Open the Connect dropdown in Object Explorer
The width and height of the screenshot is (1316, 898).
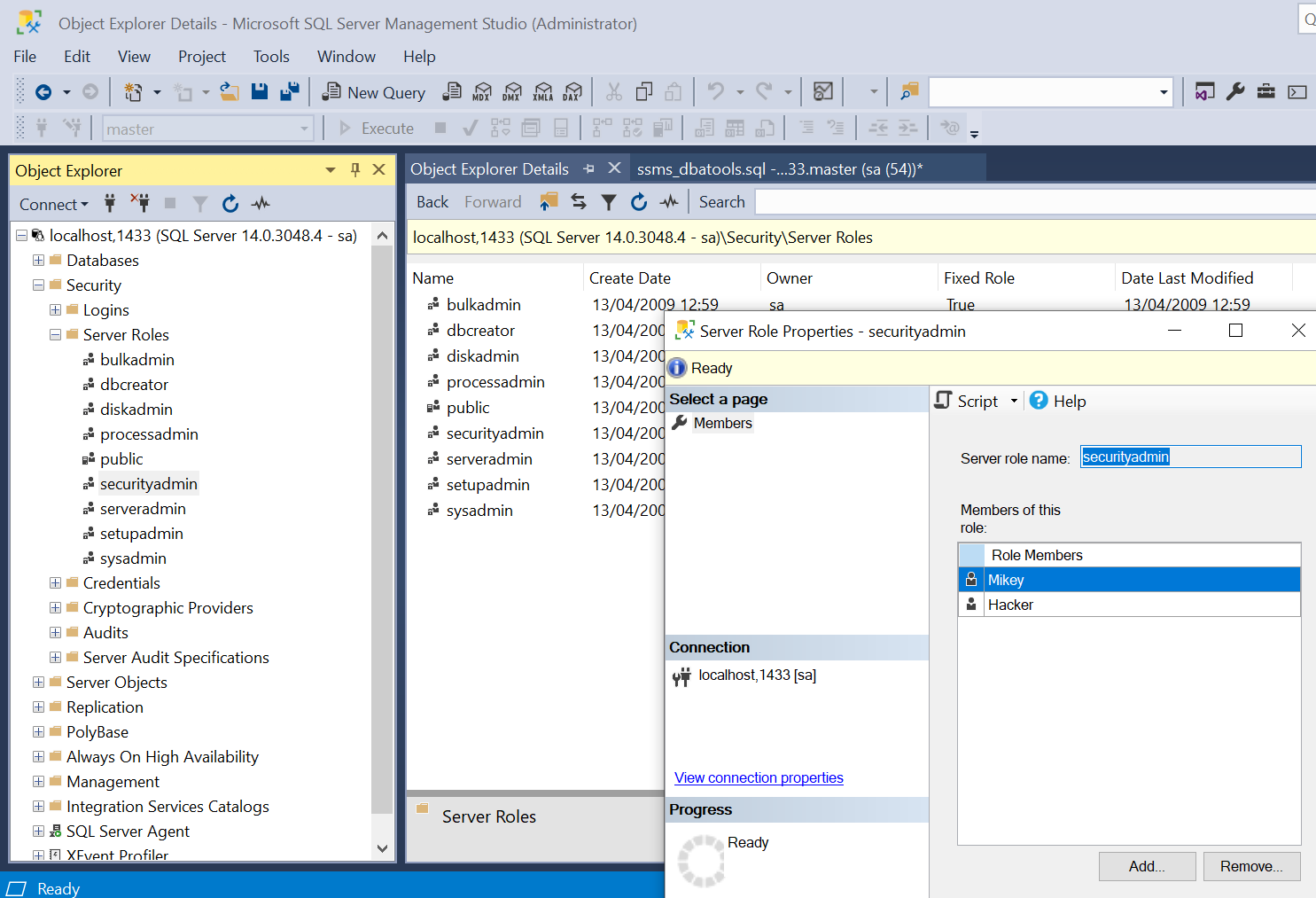click(54, 204)
